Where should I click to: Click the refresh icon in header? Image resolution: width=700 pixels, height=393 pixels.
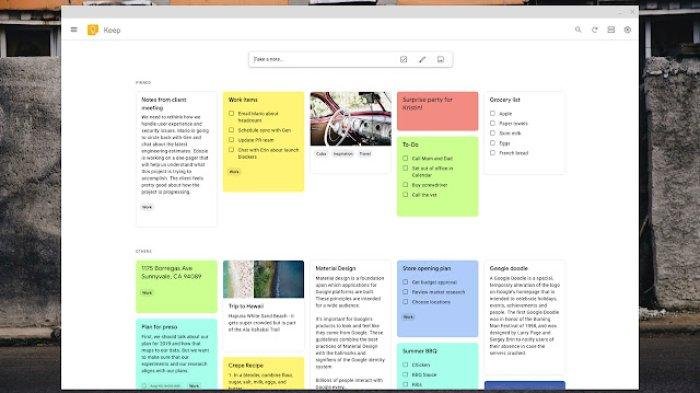click(x=595, y=30)
